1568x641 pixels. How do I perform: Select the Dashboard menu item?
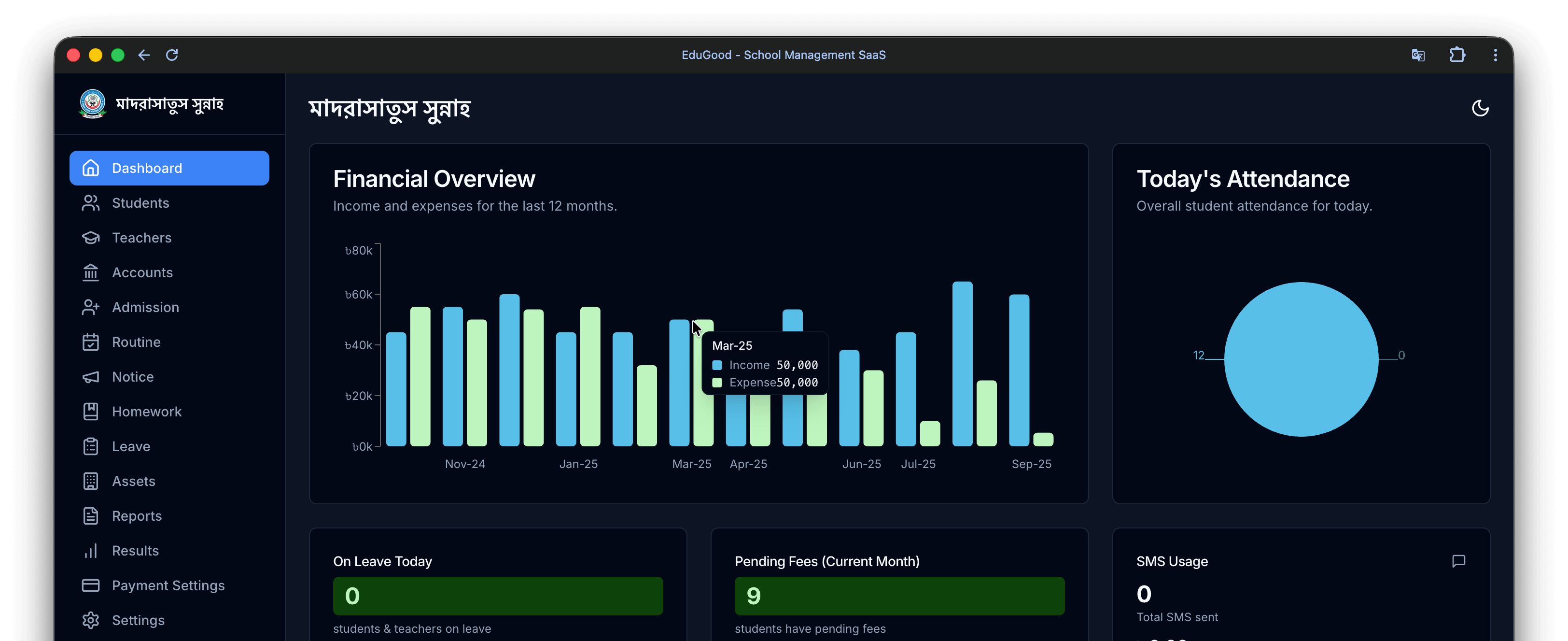(169, 168)
